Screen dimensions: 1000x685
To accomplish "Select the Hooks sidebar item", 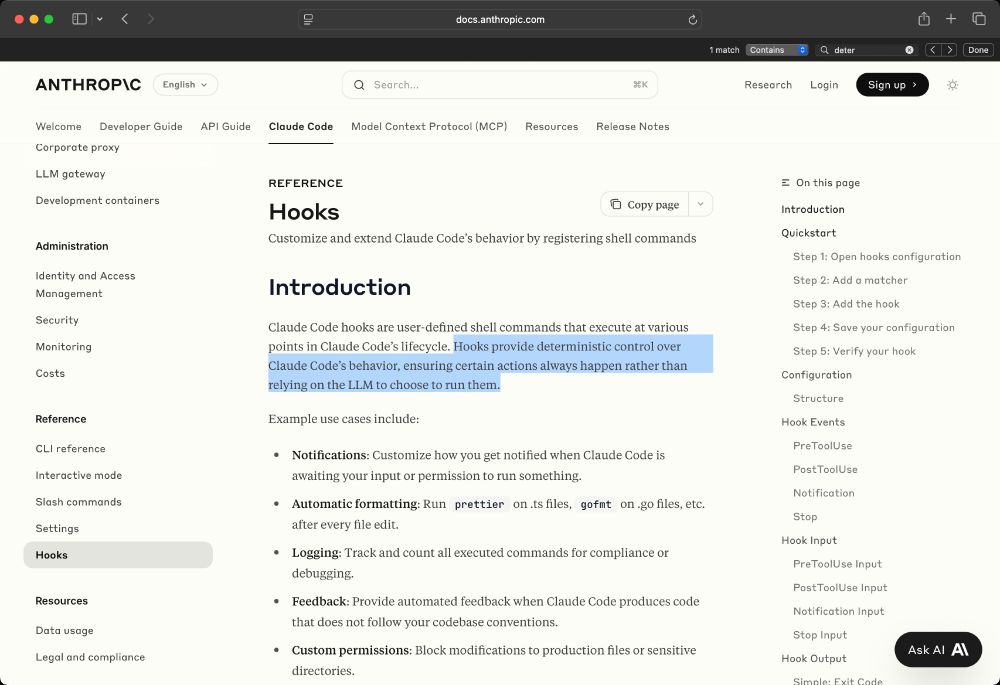I will [x=118, y=555].
